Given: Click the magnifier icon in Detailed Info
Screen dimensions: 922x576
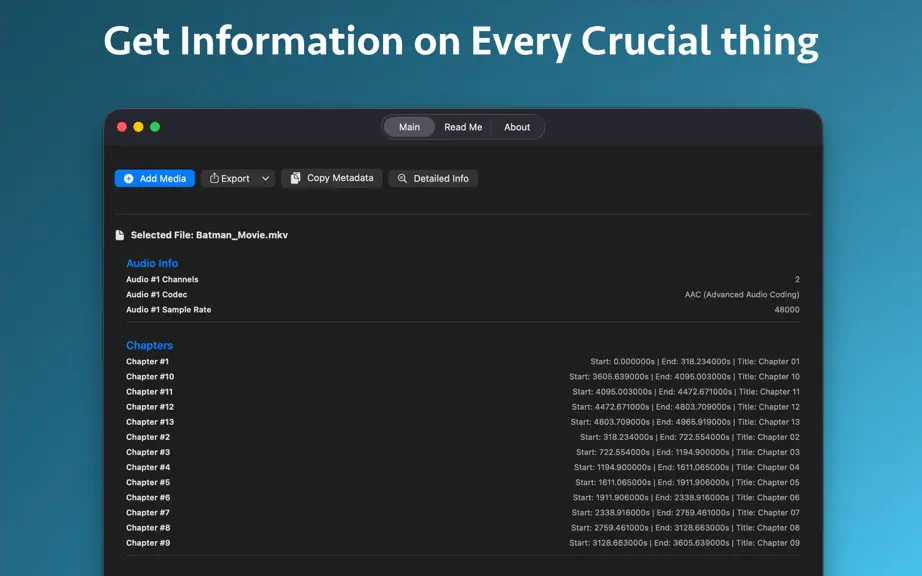Looking at the screenshot, I should point(402,179).
